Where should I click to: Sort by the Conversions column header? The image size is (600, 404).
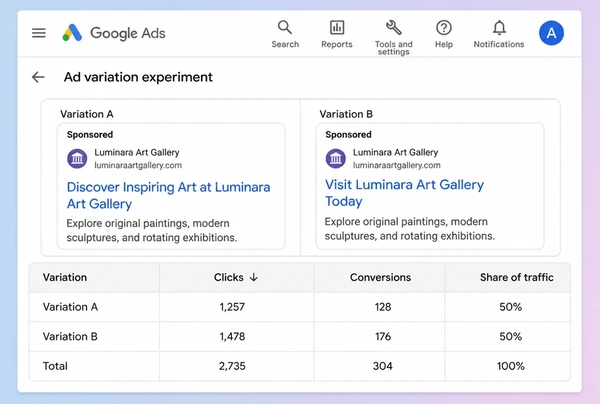(380, 277)
